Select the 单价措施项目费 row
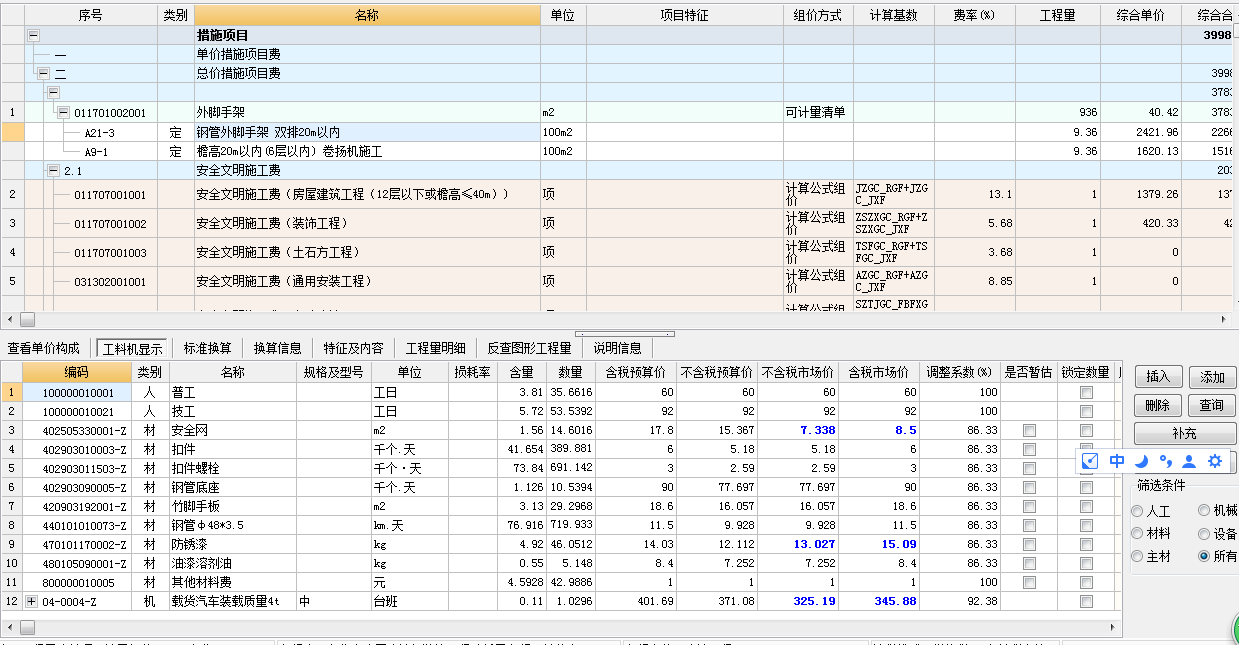The image size is (1239, 645). pos(619,54)
